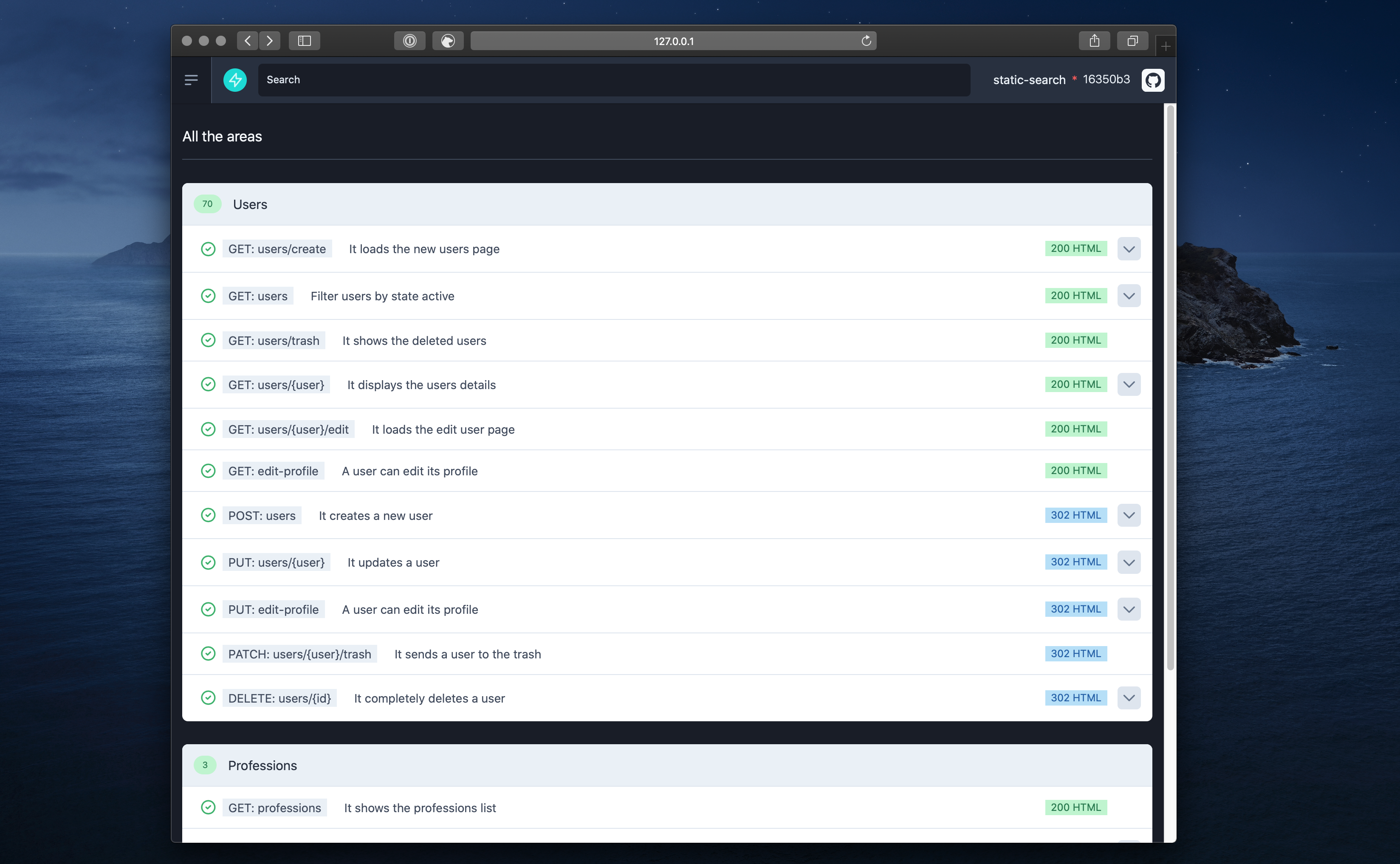Show the tab overview icon

1132,41
